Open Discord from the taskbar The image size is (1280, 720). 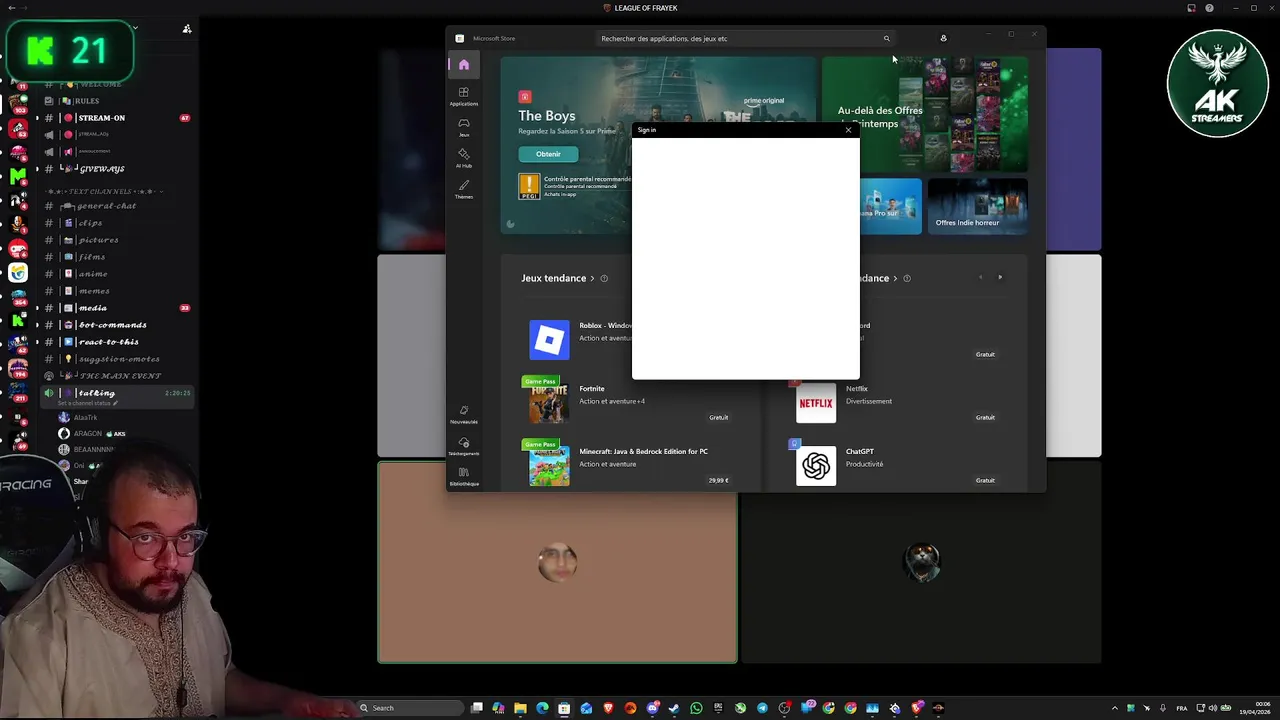pos(652,708)
